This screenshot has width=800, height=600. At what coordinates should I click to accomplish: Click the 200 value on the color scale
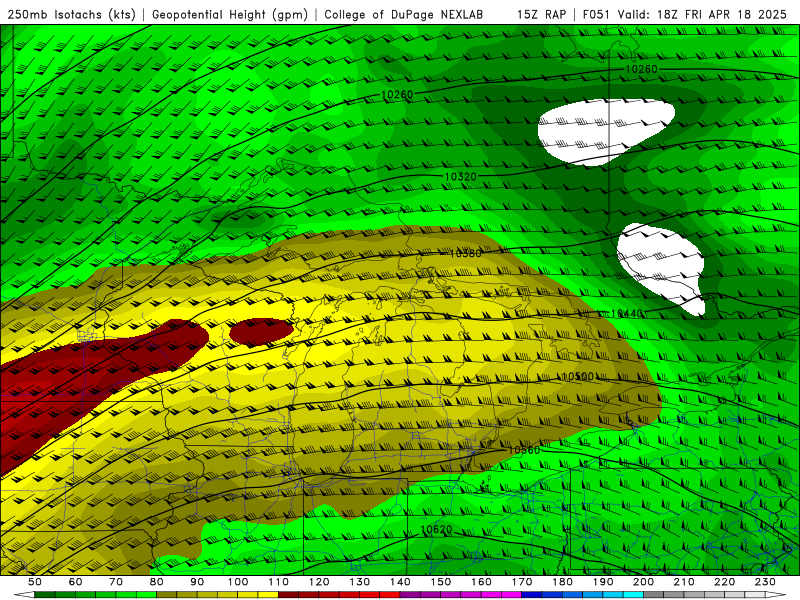tap(643, 582)
